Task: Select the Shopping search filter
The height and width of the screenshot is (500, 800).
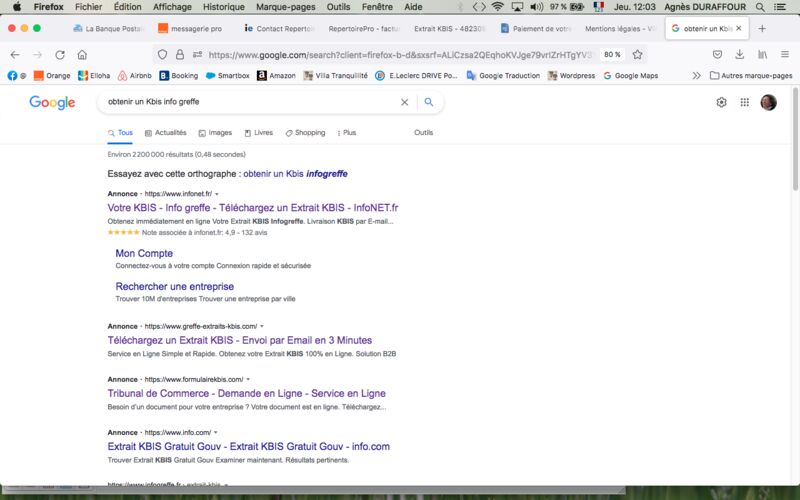Action: 305,133
